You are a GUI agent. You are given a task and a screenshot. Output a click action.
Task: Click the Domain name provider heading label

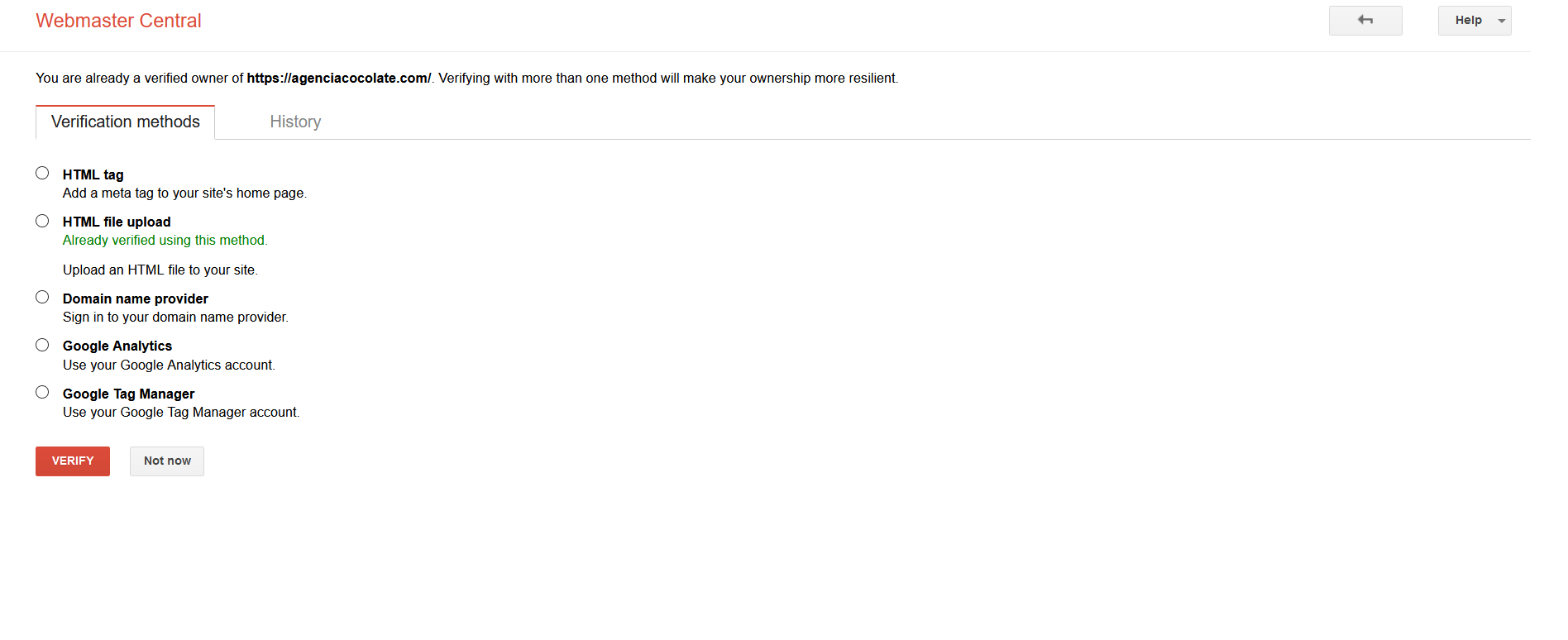136,299
